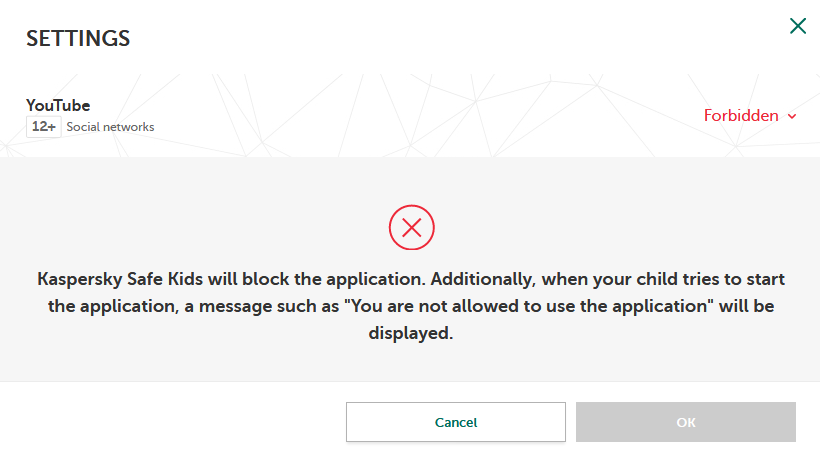
Task: Open the Forbidden access dropdown
Action: [x=741, y=116]
